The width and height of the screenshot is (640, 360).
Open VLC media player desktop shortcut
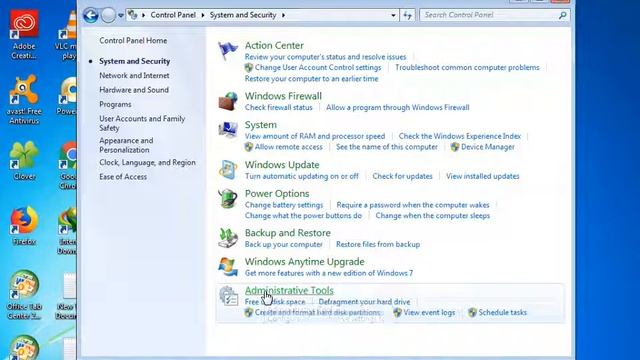coord(67,35)
